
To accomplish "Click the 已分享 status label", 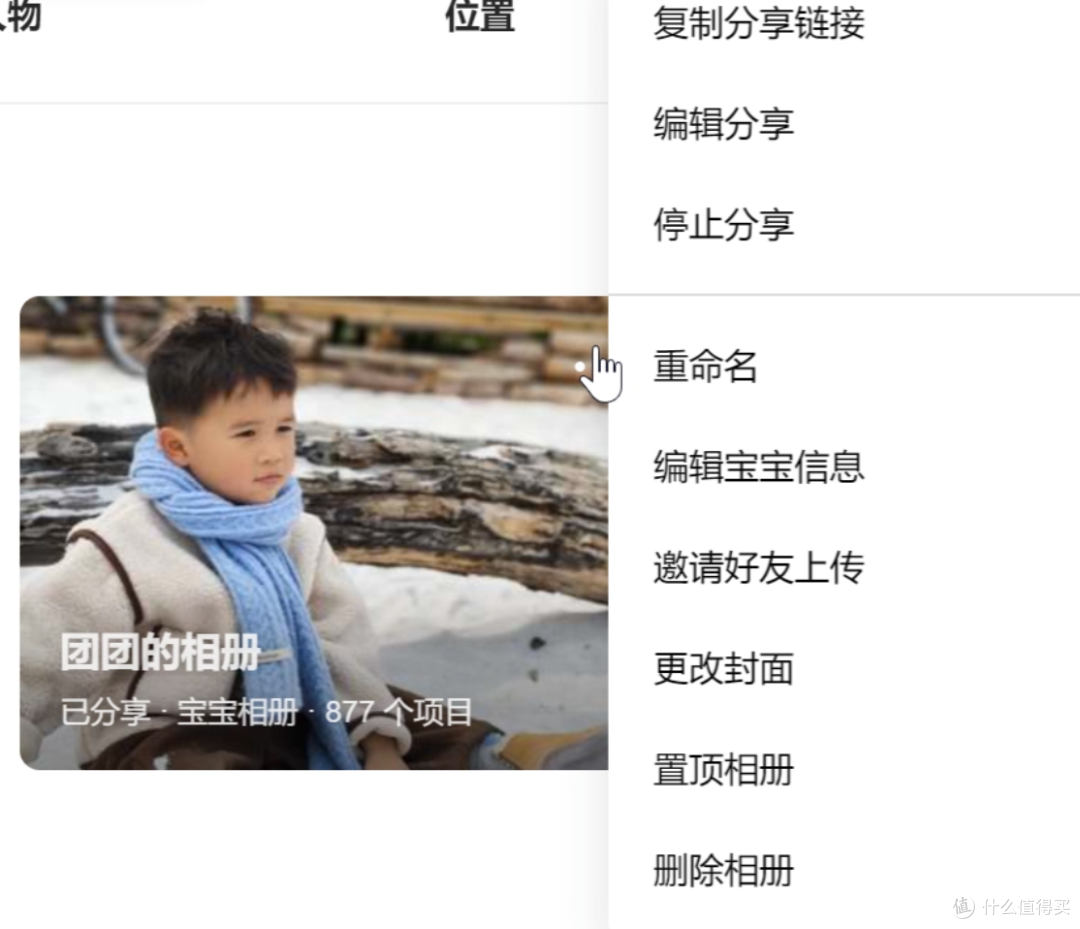I will [105, 711].
